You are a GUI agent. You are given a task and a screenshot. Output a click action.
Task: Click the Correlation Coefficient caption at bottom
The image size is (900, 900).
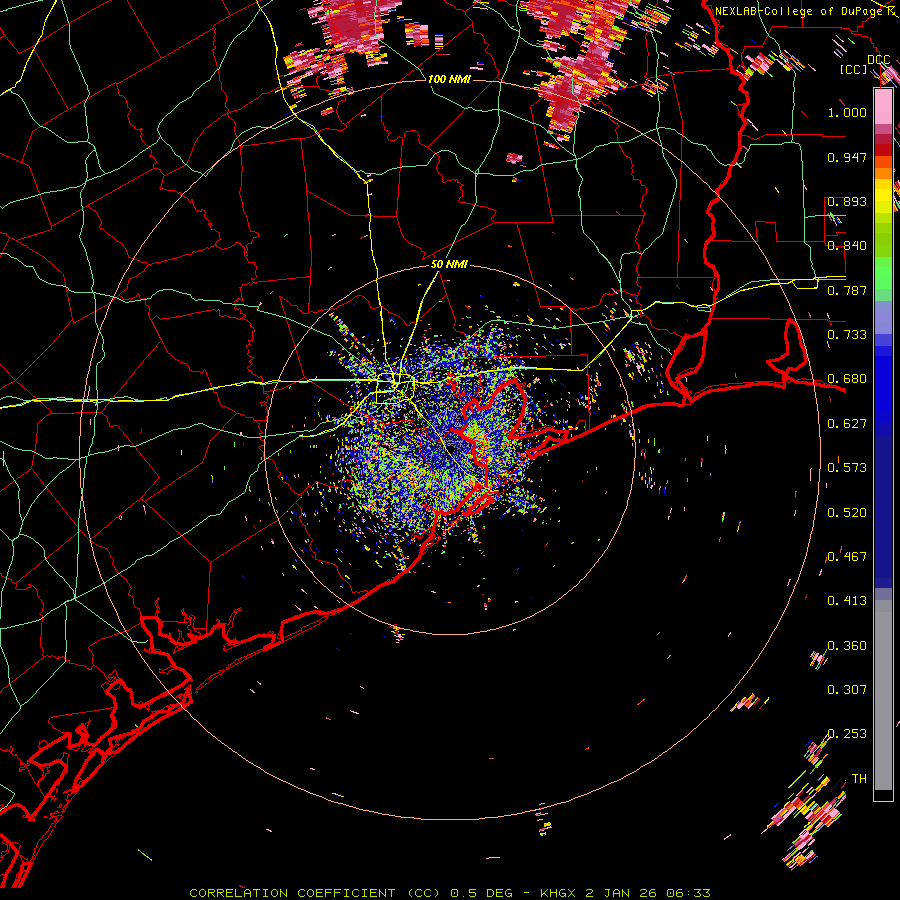[450, 893]
